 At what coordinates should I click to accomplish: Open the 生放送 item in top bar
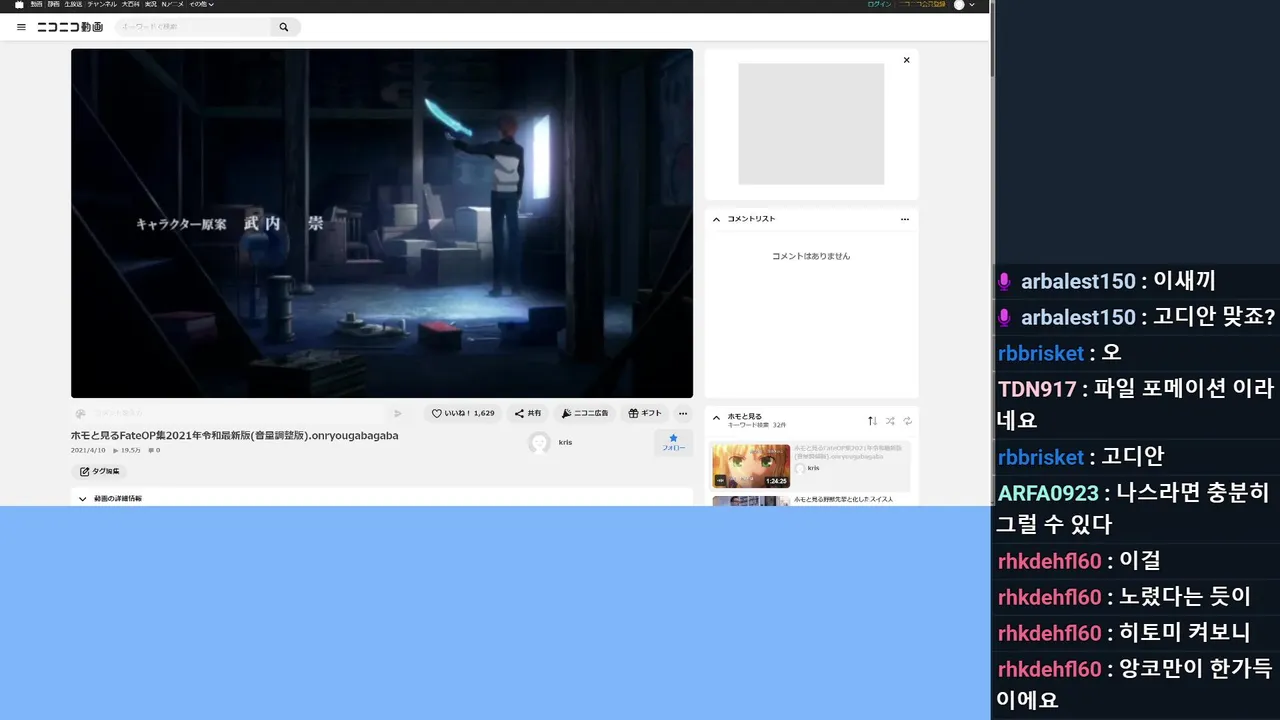(74, 5)
